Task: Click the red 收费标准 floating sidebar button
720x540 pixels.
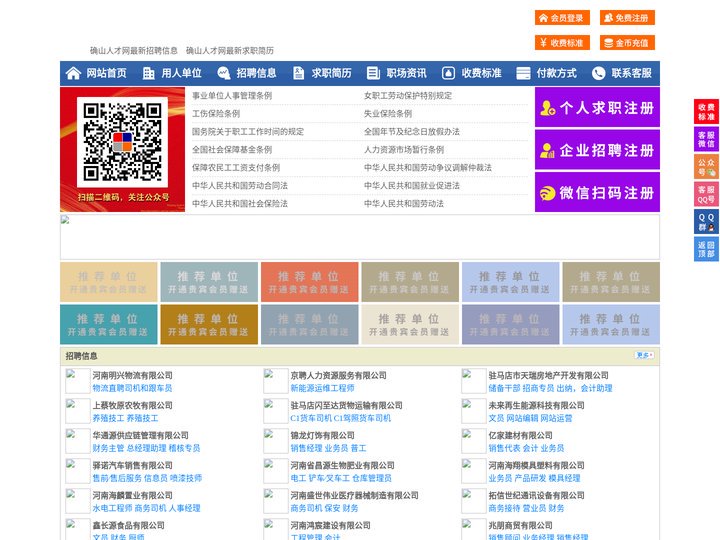Action: (706, 112)
